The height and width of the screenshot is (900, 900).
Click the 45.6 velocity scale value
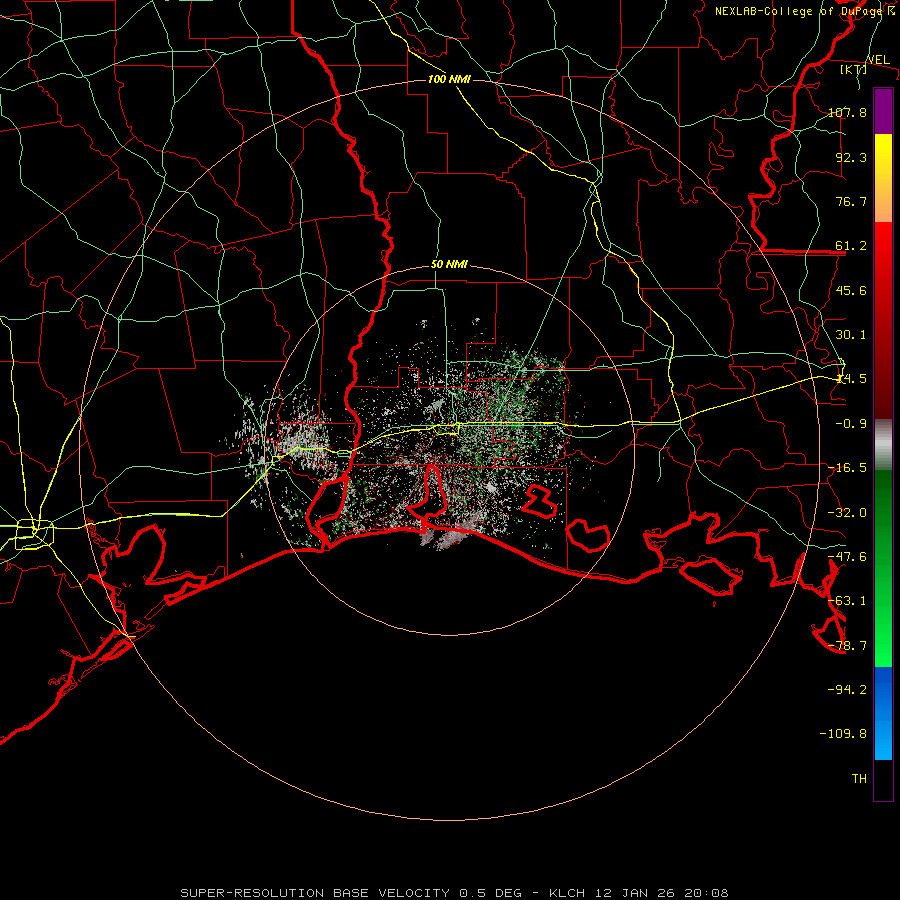851,290
